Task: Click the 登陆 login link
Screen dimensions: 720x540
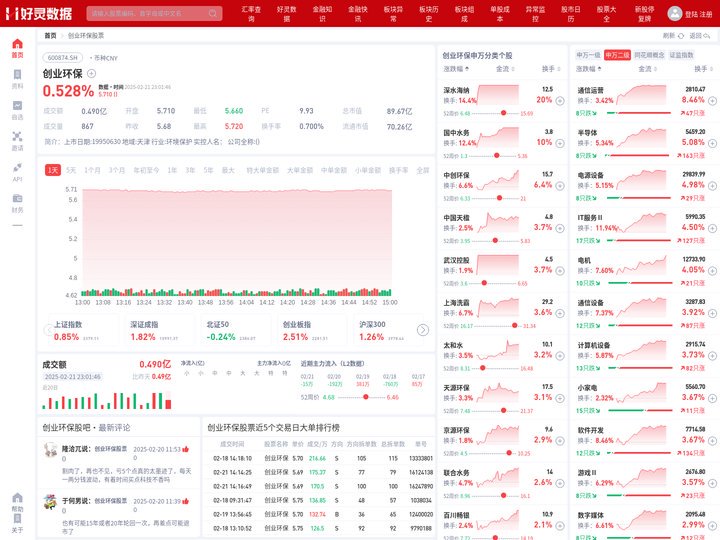Action: tap(691, 14)
